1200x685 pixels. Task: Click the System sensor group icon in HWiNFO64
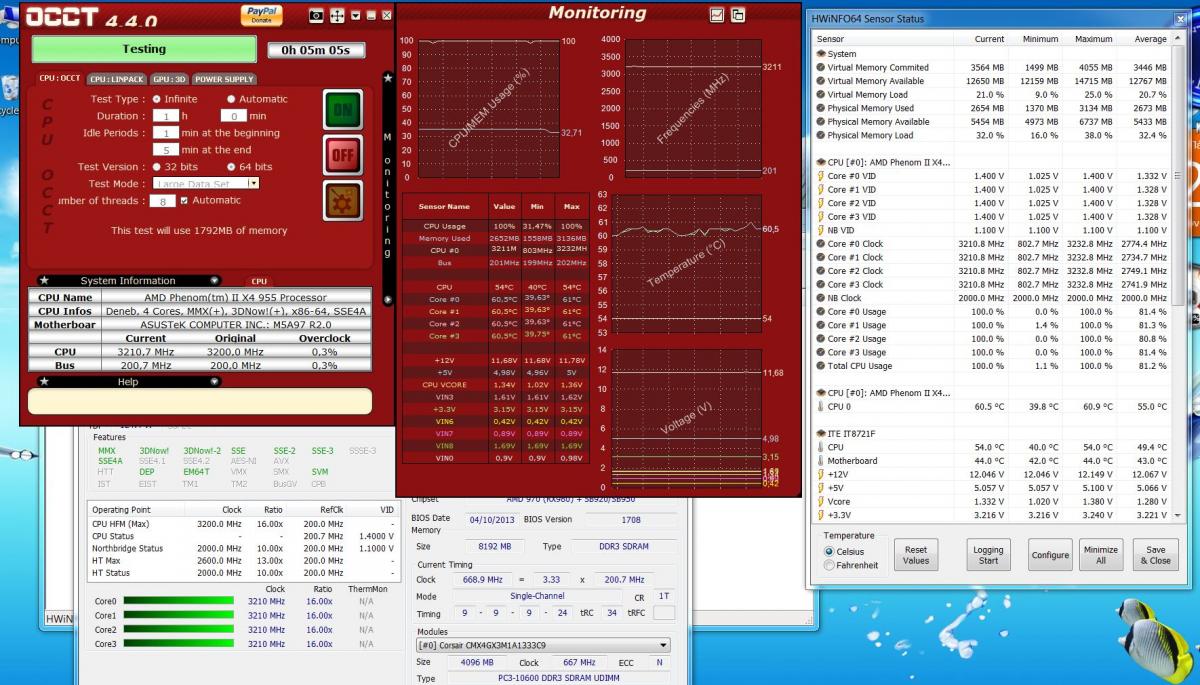coord(820,54)
